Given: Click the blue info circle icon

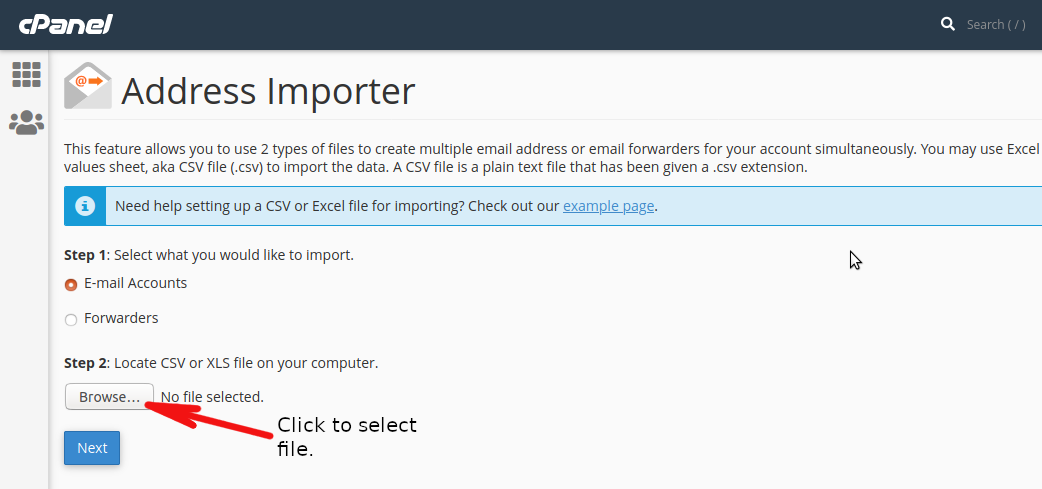Looking at the screenshot, I should pos(84,206).
